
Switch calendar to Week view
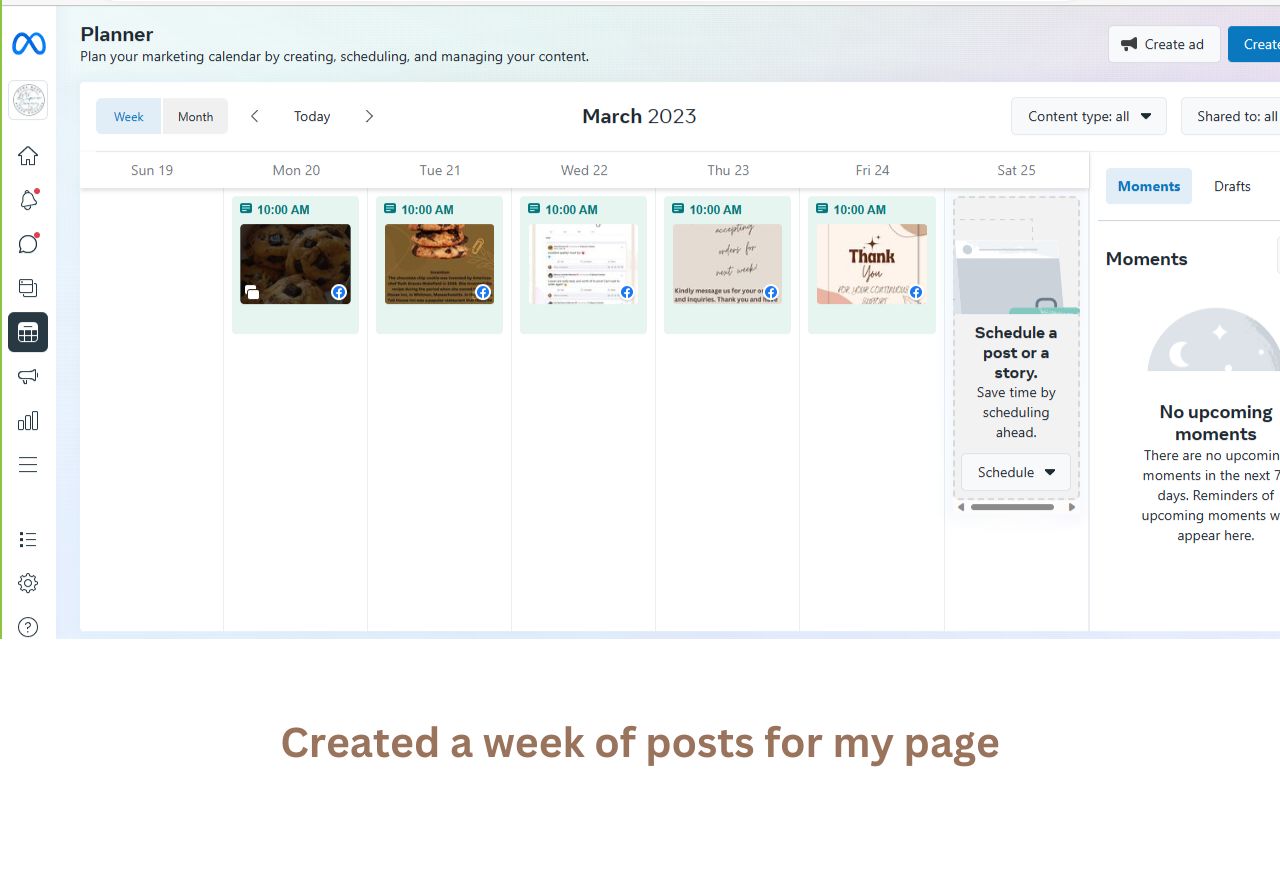(x=129, y=116)
